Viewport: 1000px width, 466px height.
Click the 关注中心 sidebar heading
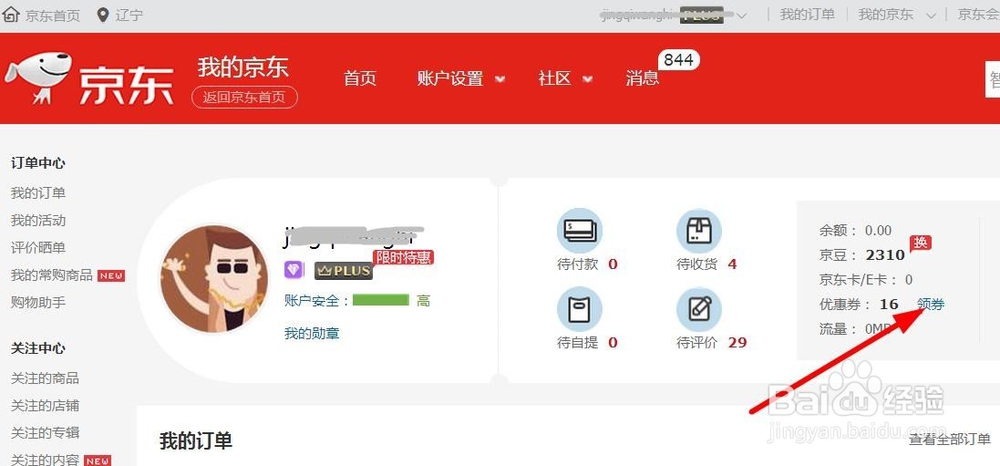click(38, 349)
